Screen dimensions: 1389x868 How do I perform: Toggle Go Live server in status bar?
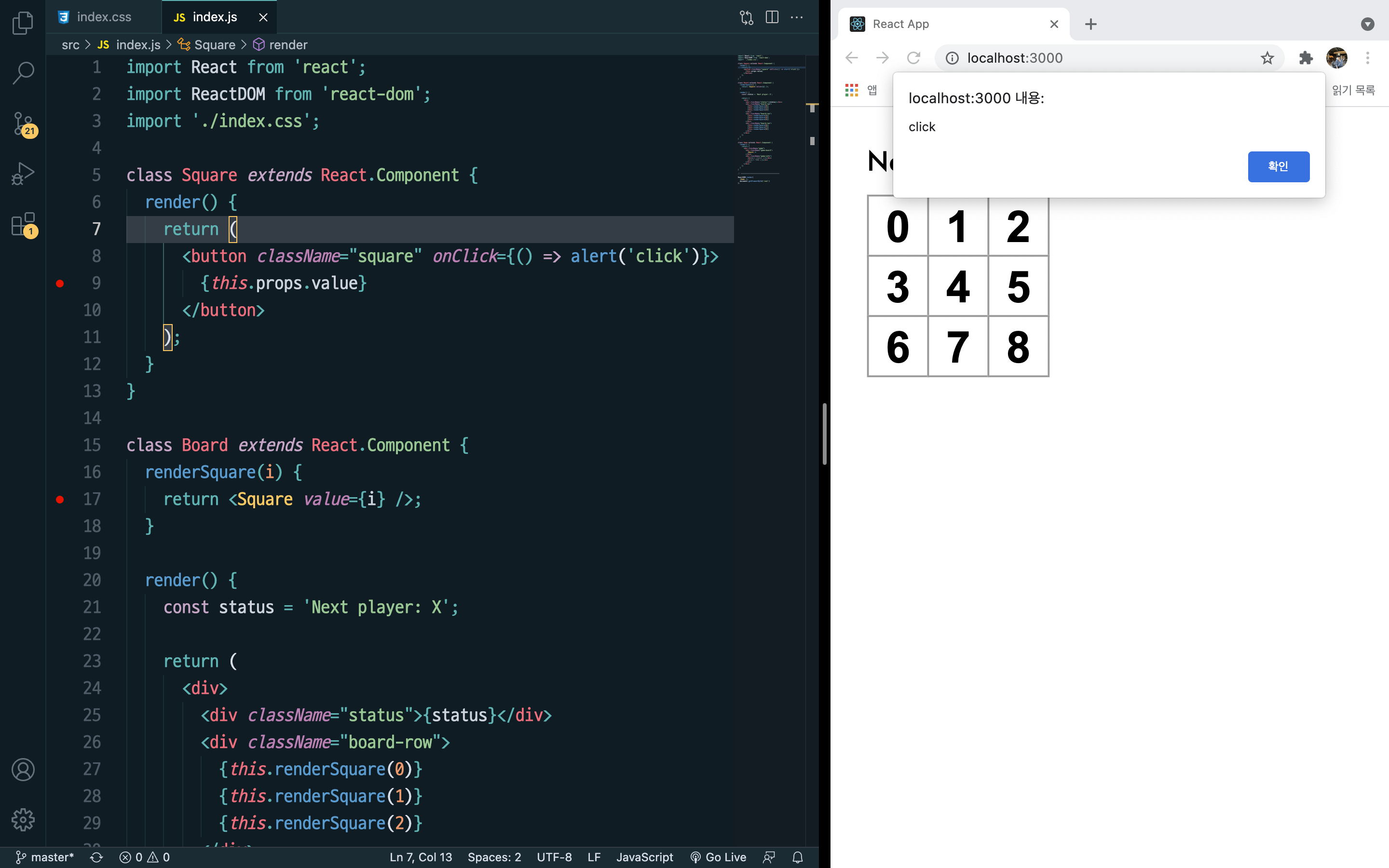[718, 857]
